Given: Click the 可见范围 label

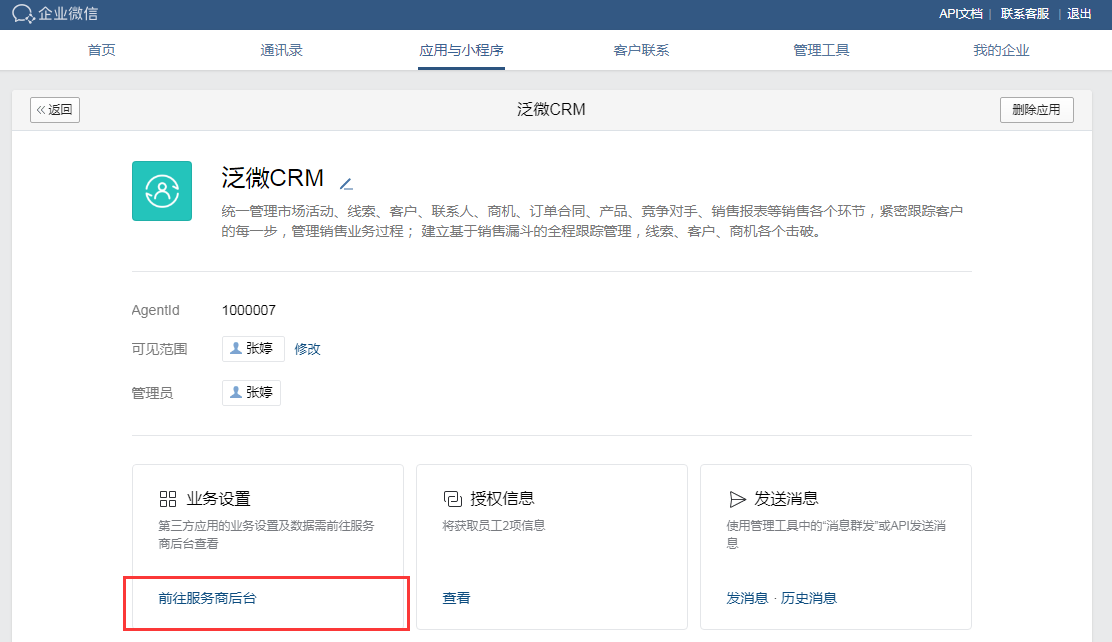Looking at the screenshot, I should click(x=160, y=349).
